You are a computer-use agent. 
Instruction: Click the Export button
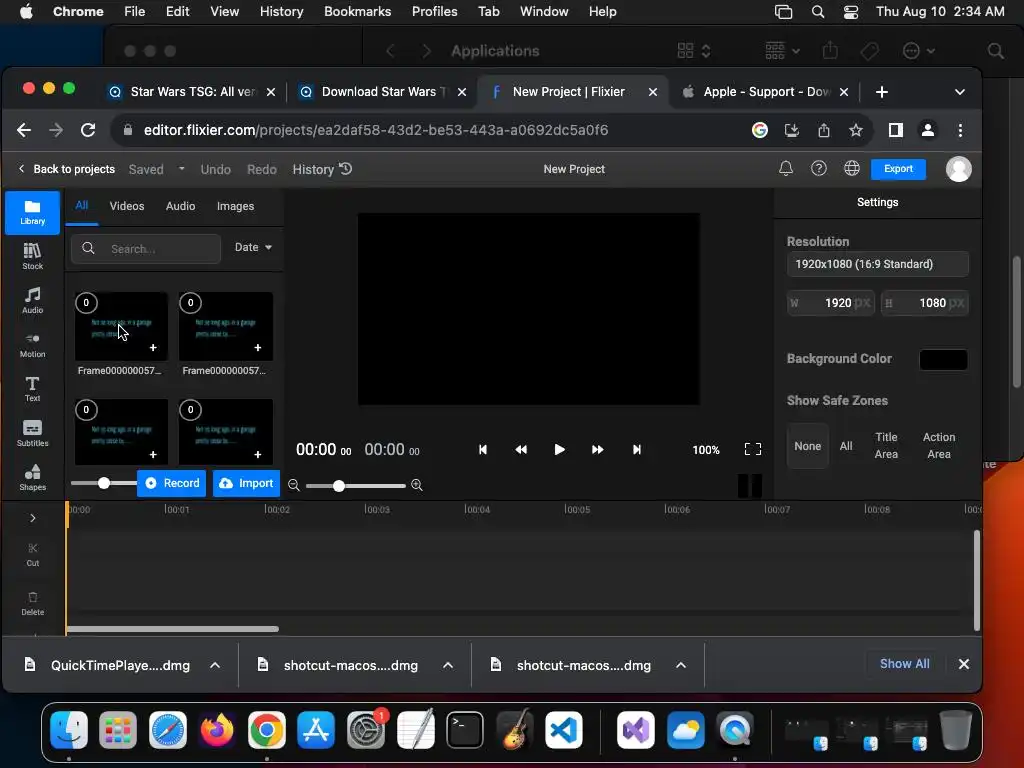point(898,168)
